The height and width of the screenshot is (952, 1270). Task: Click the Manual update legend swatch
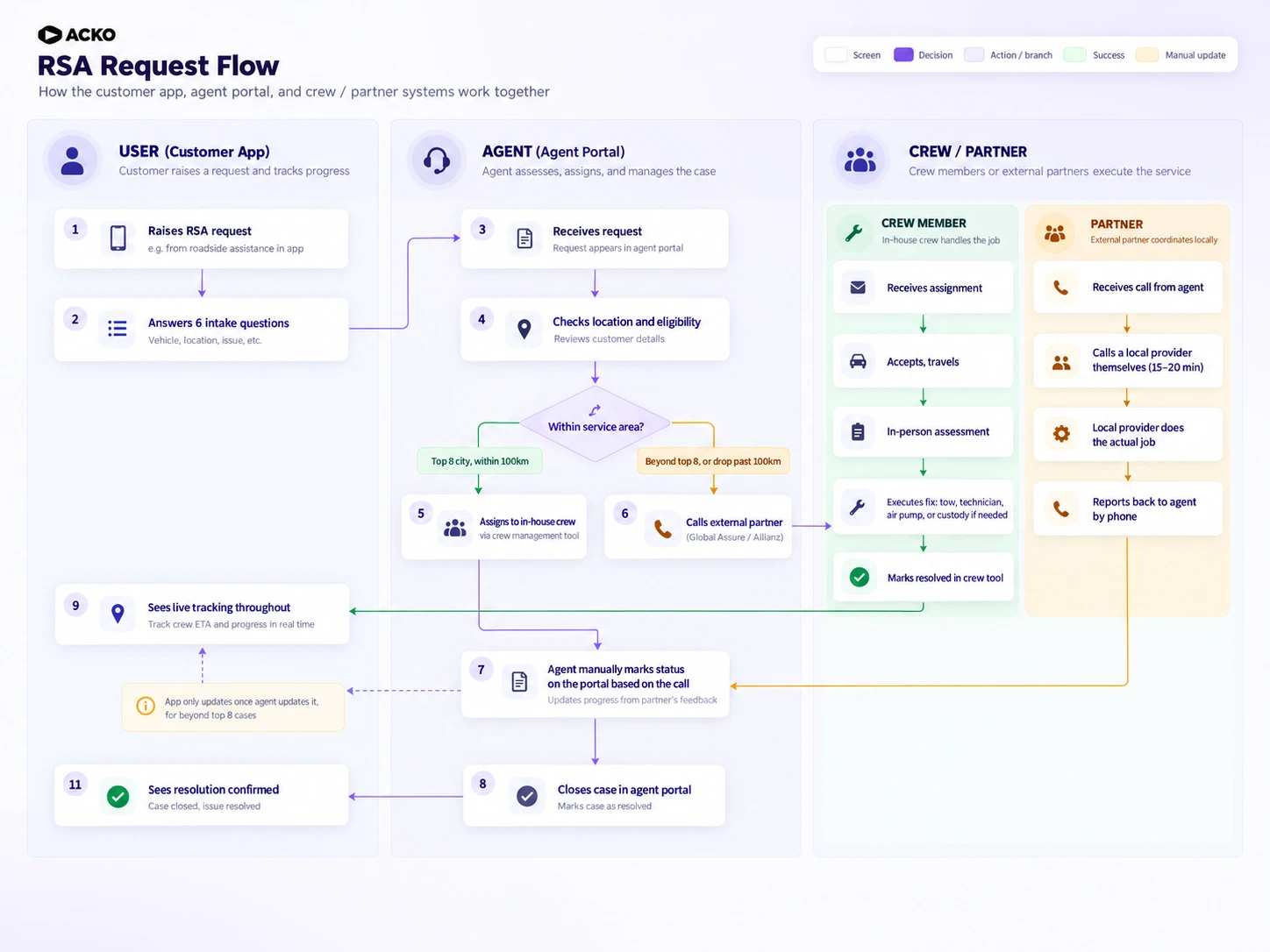click(1147, 54)
